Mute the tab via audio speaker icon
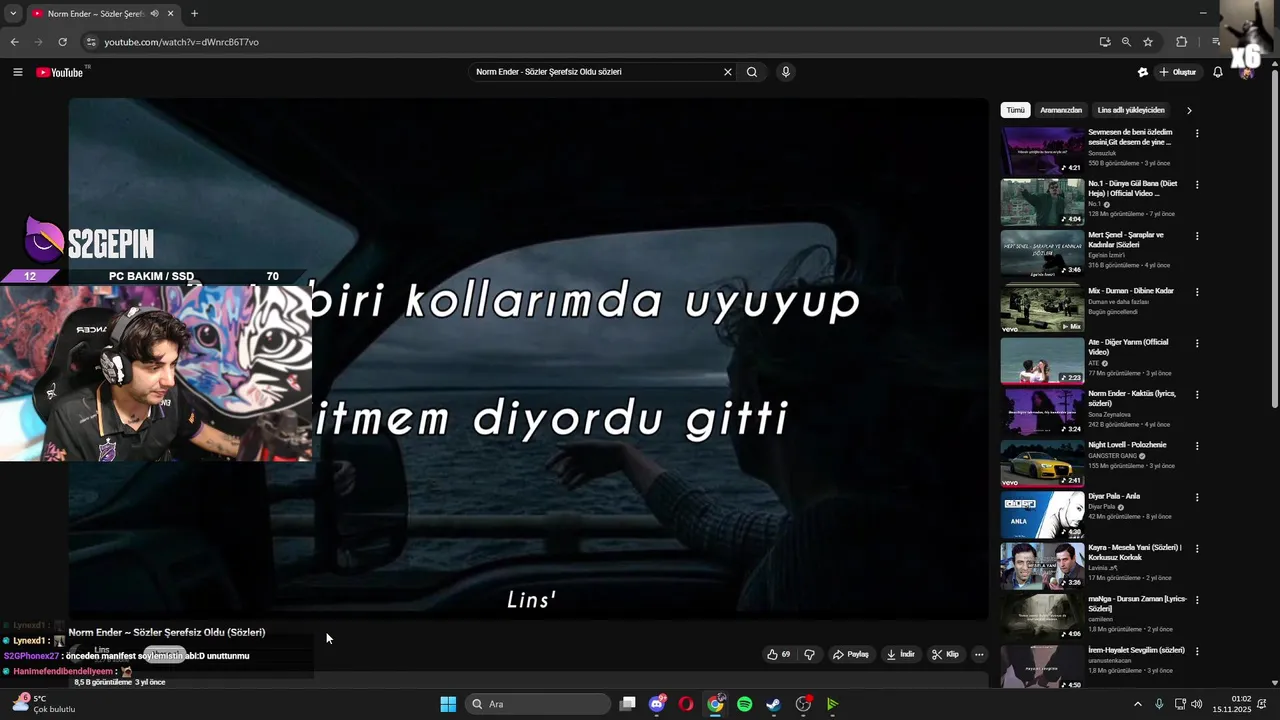The height and width of the screenshot is (720, 1280). point(154,14)
